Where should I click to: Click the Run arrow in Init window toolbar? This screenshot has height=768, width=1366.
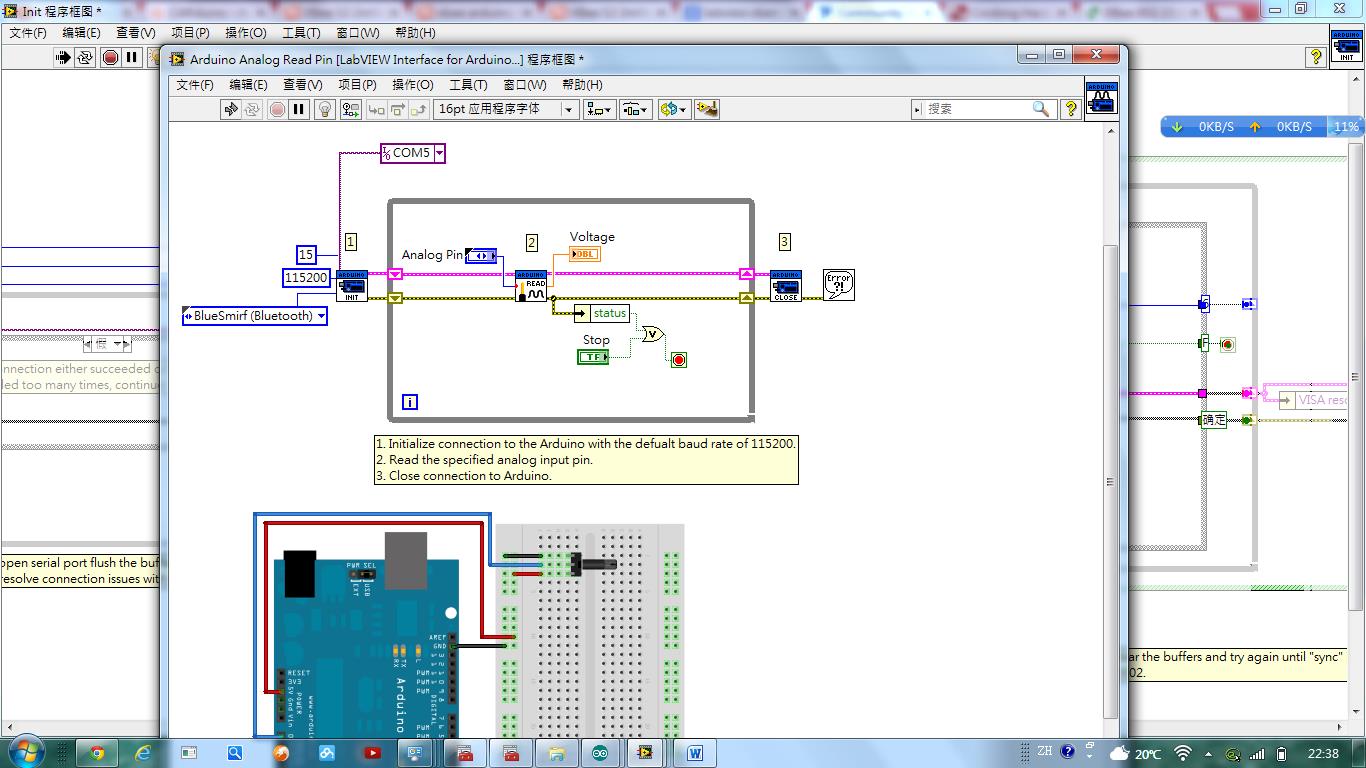pos(63,58)
